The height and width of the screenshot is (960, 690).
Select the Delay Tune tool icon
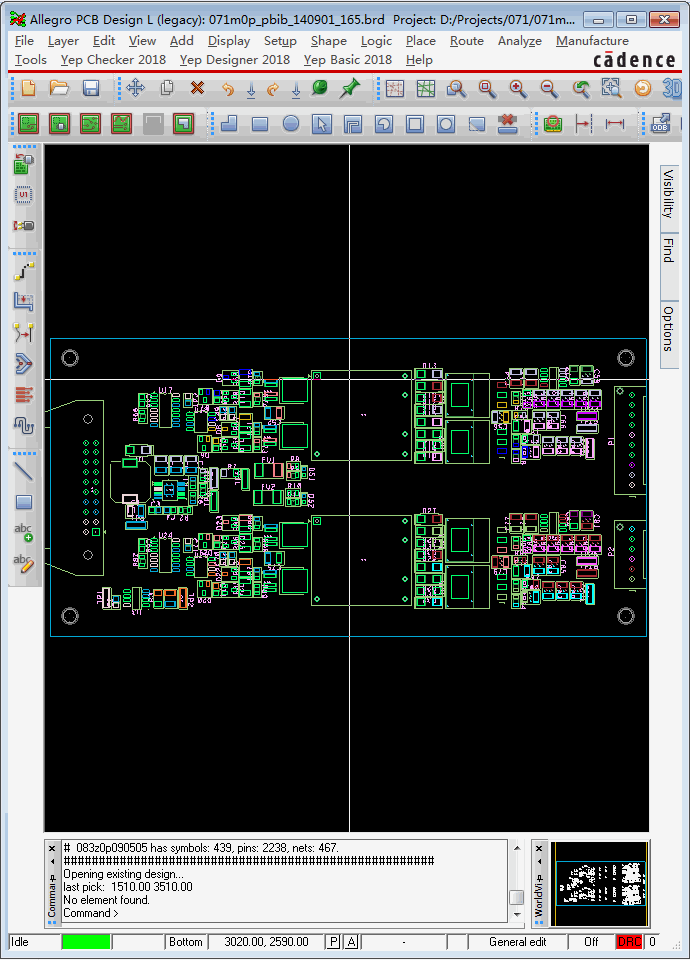point(23,425)
